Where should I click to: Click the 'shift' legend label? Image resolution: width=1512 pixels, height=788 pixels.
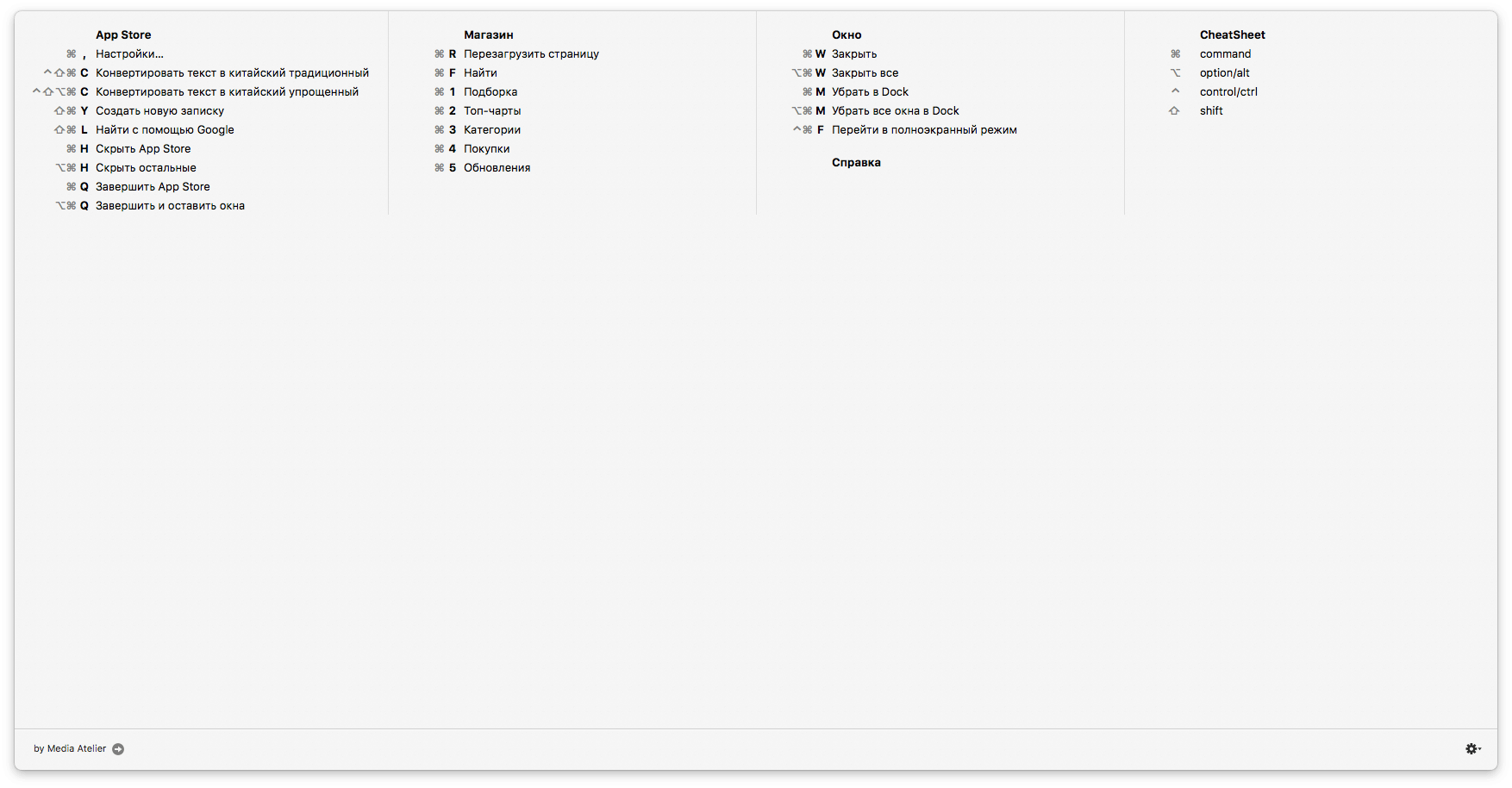coord(1211,110)
